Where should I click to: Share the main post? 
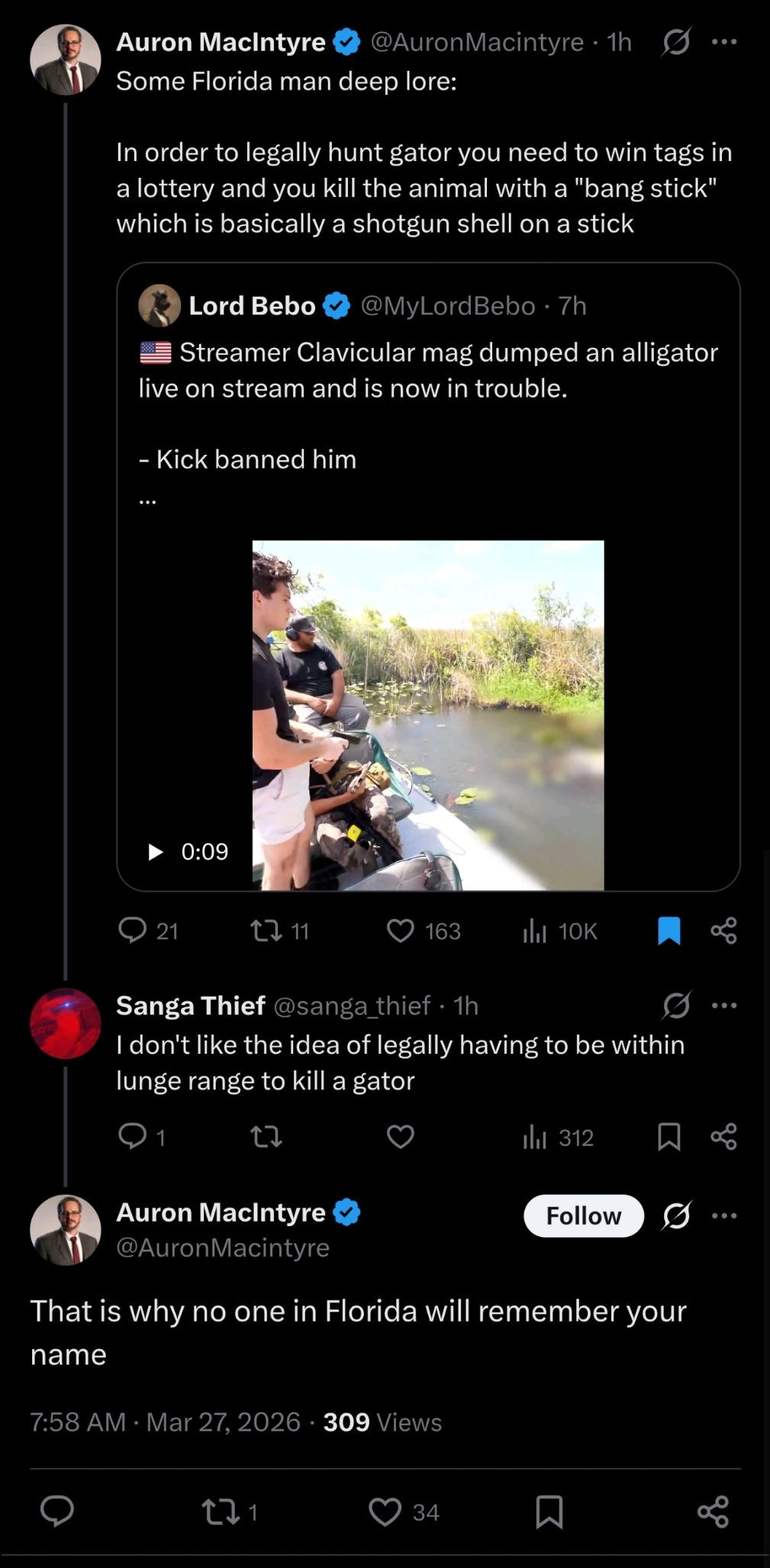[713, 1511]
